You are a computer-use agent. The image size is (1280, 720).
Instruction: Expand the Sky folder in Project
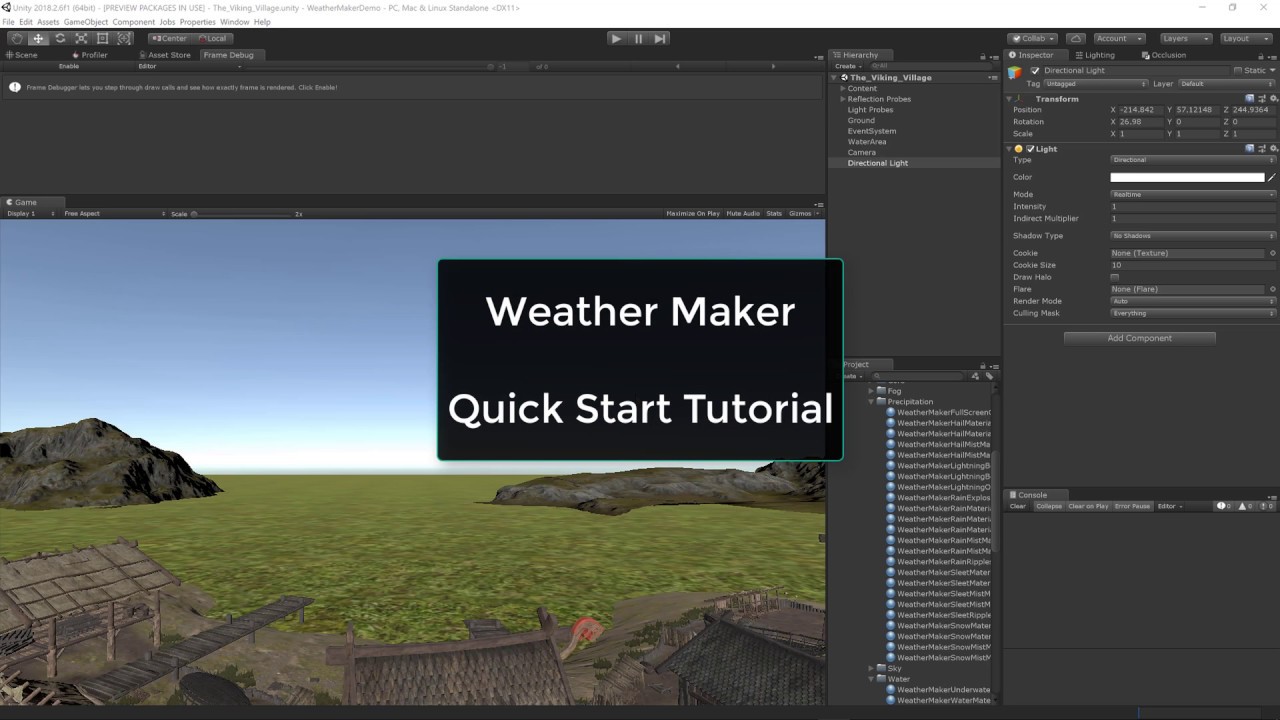(x=871, y=668)
